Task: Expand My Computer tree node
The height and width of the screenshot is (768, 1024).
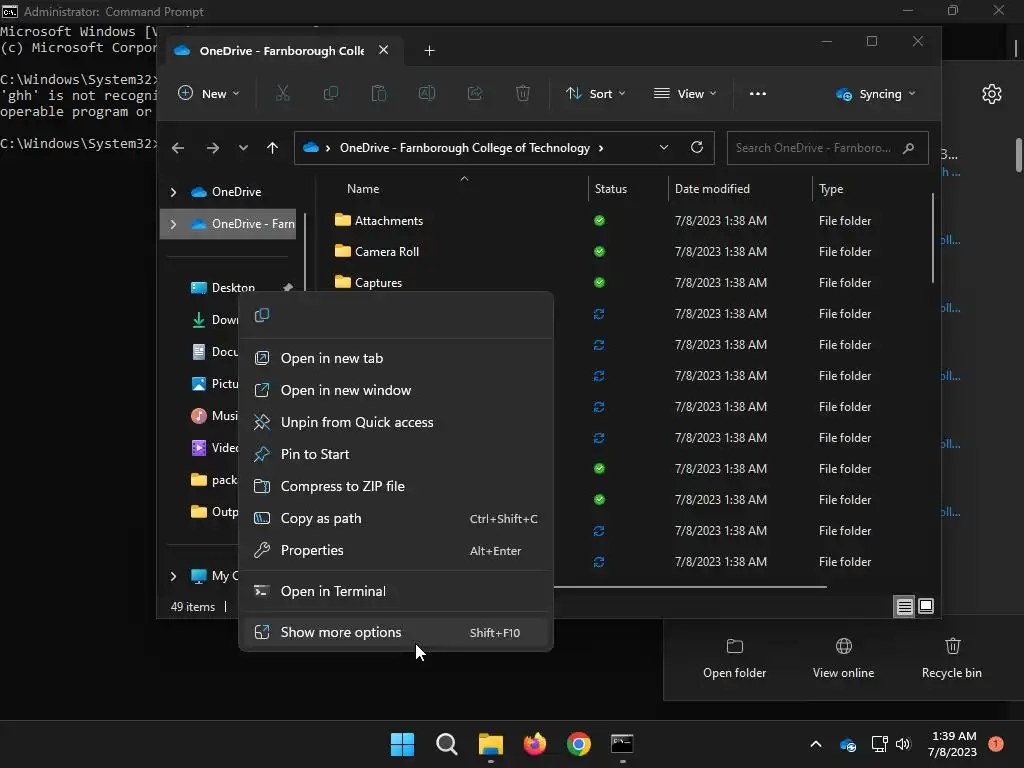Action: pos(173,576)
